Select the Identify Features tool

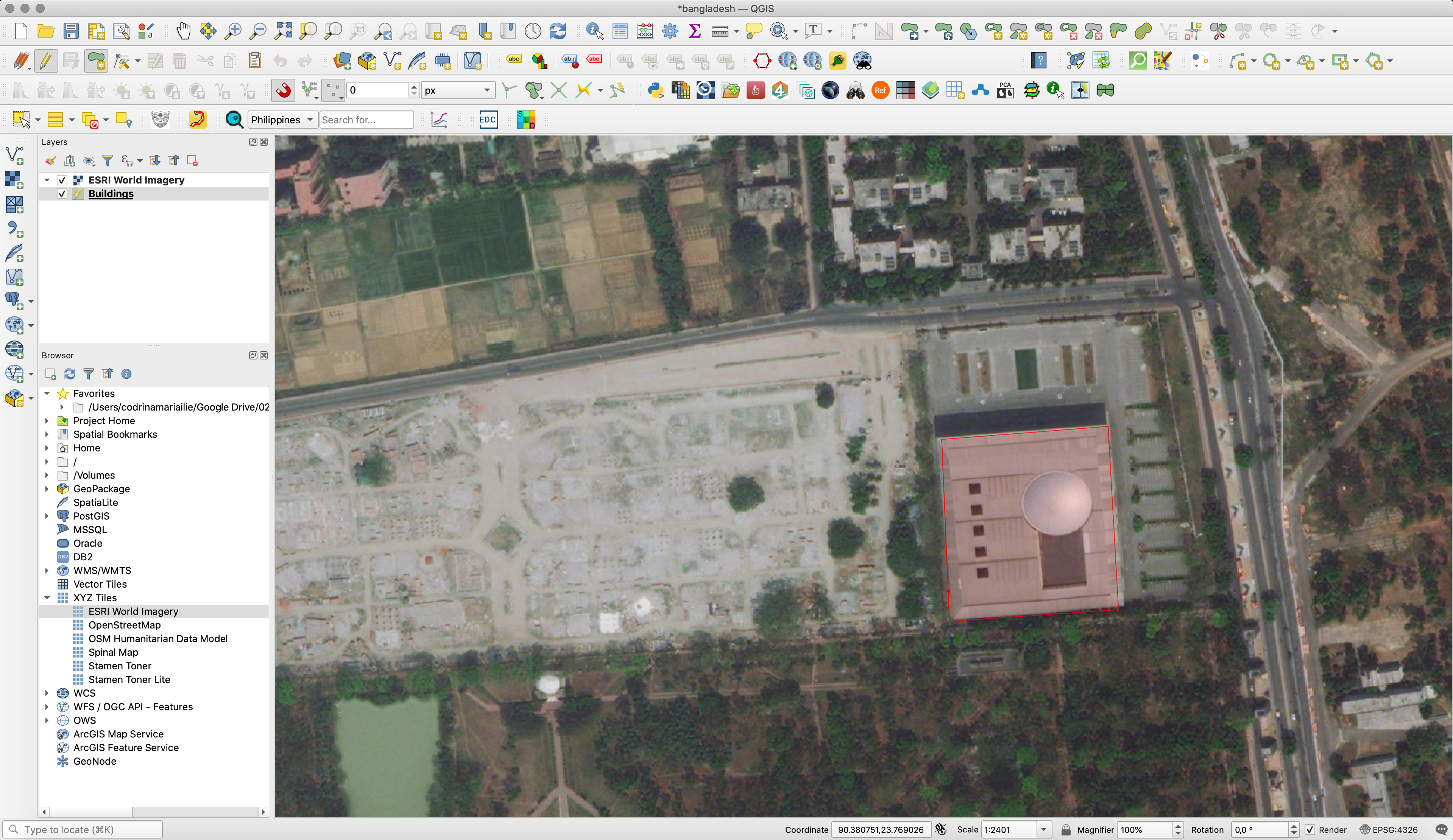coord(594,31)
